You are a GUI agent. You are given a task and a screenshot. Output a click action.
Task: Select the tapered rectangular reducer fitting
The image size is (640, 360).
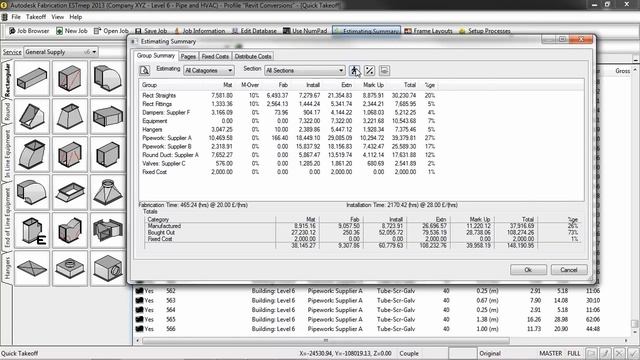(70, 116)
